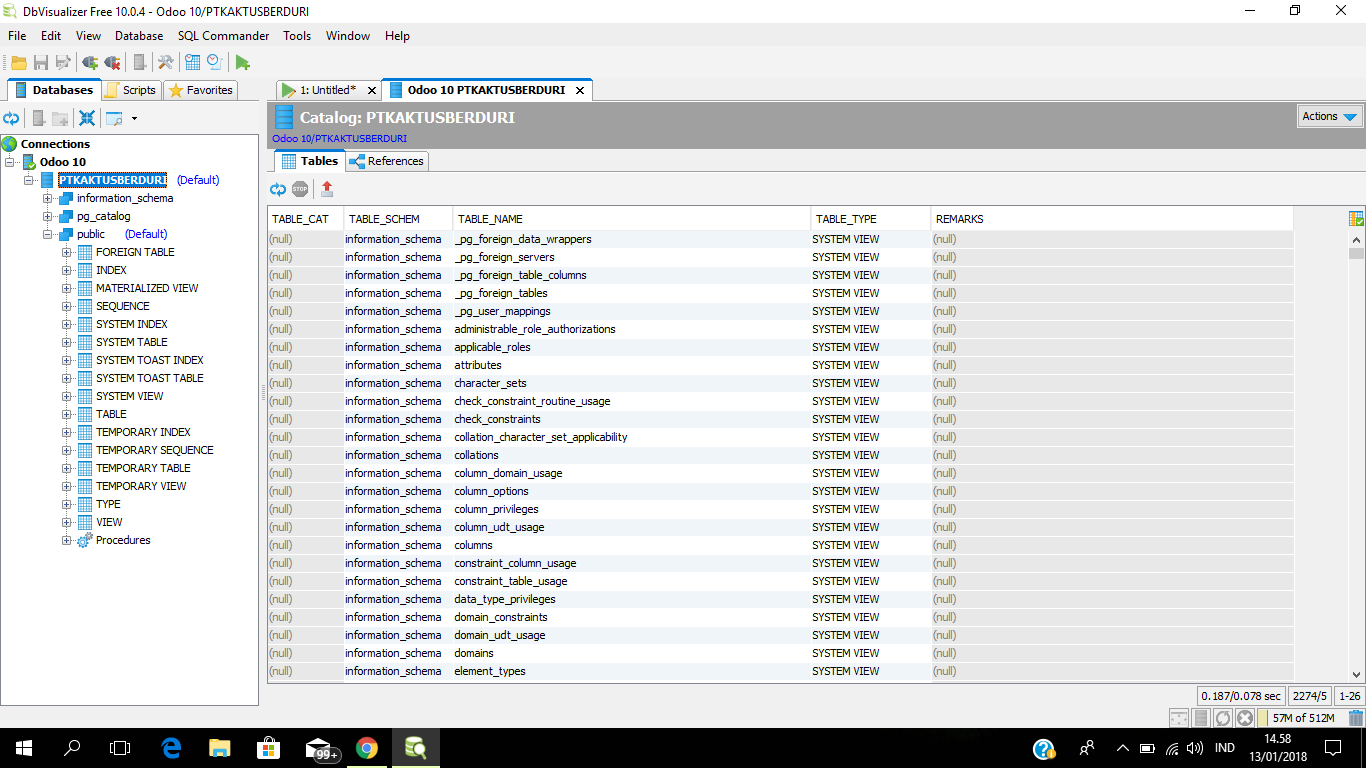
Task: Refresh the tables list with the reload icon
Action: pos(278,189)
